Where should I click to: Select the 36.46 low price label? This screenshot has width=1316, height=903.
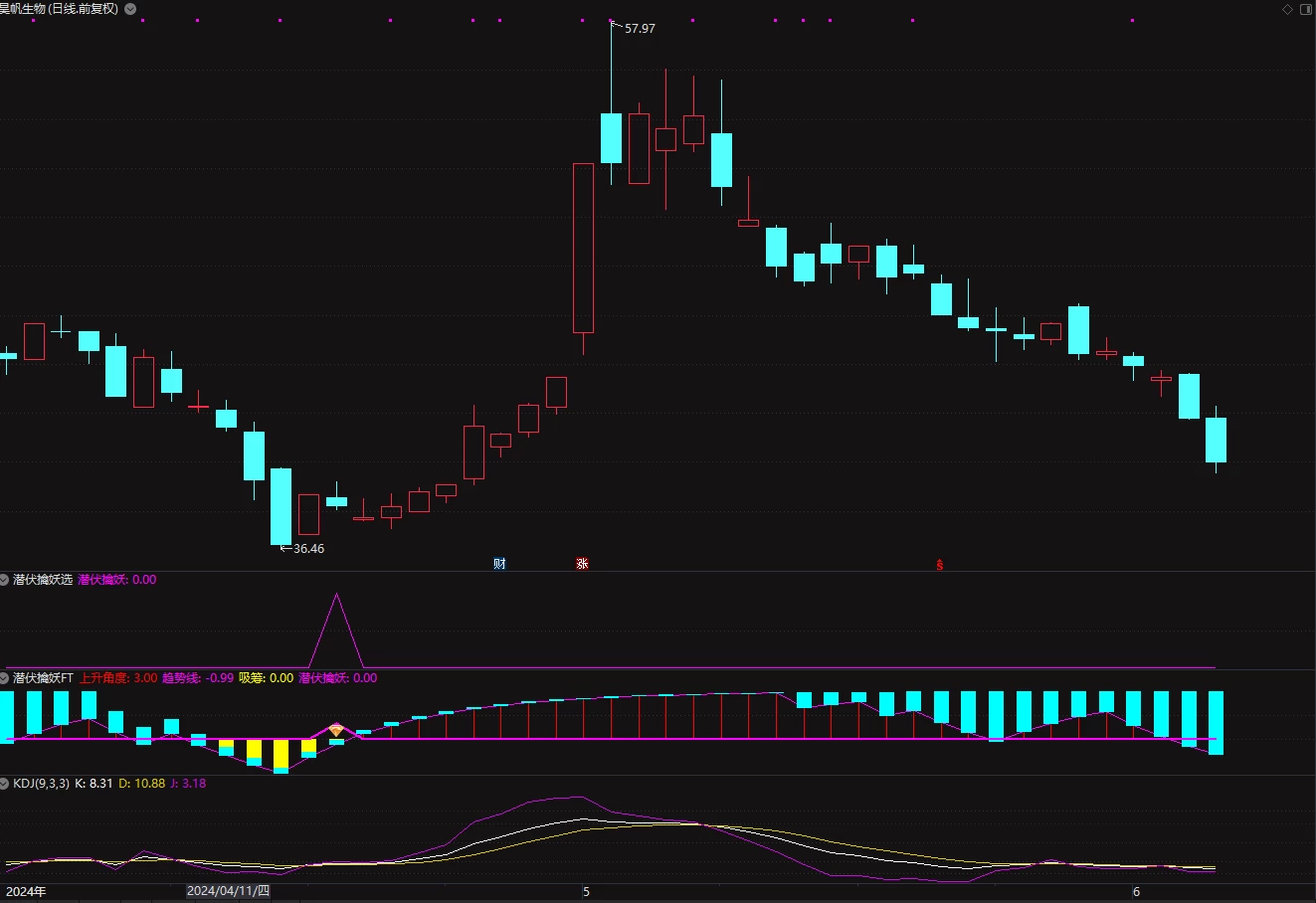308,549
